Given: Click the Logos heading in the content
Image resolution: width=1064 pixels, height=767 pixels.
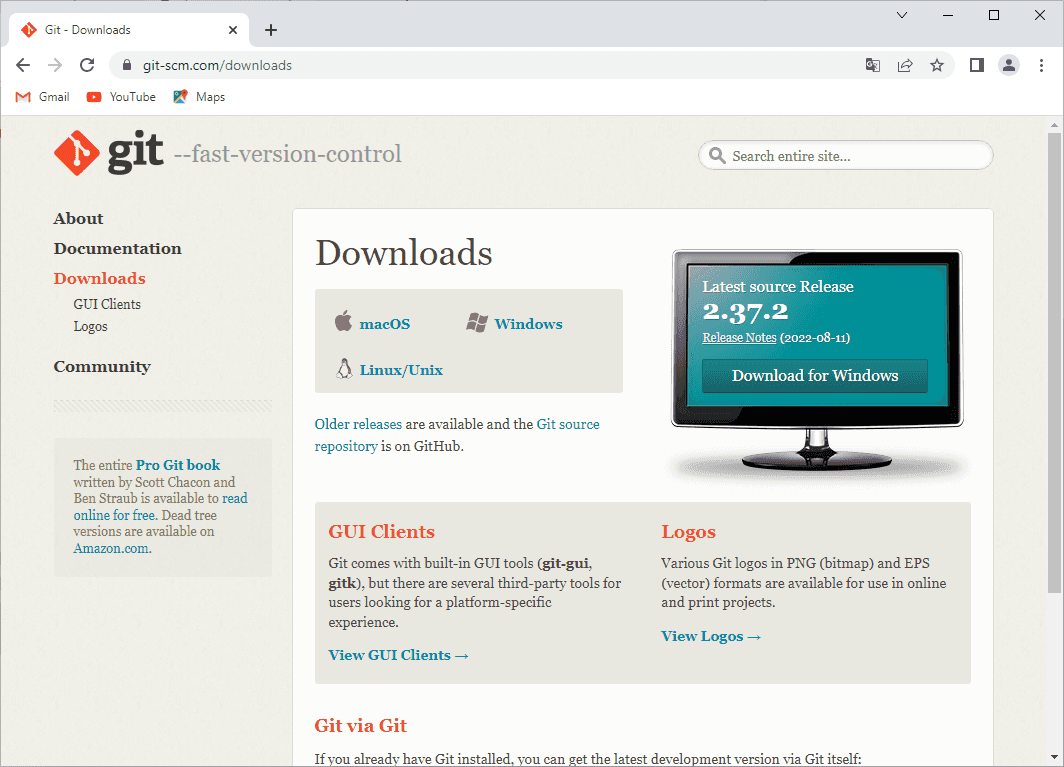Looking at the screenshot, I should coord(688,532).
